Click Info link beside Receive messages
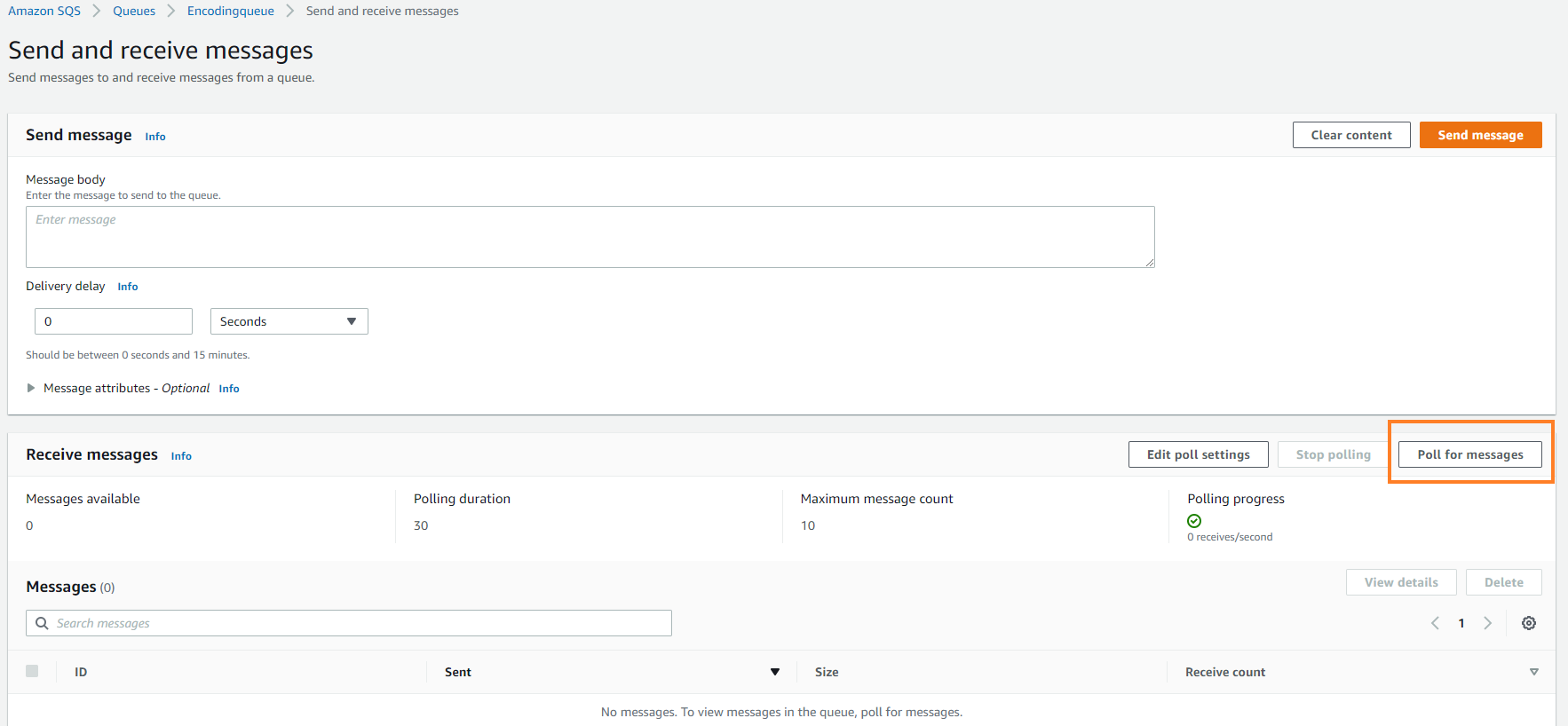The image size is (1568, 726). [181, 456]
